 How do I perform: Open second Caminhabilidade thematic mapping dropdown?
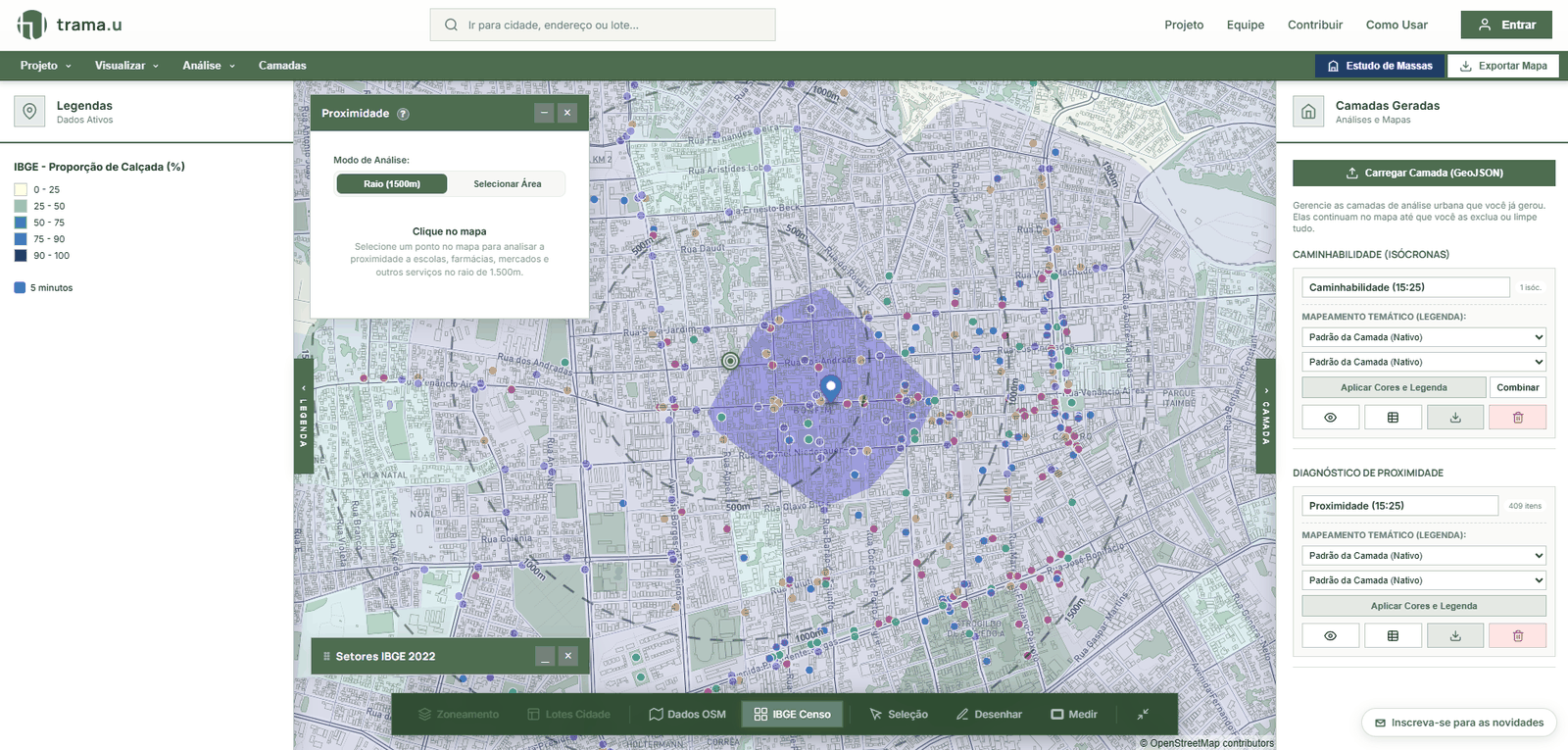pyautogui.click(x=1424, y=363)
